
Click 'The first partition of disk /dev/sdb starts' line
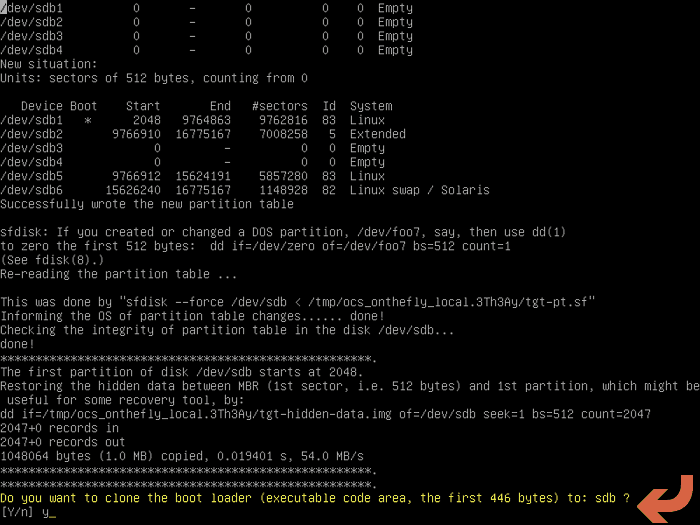182,372
